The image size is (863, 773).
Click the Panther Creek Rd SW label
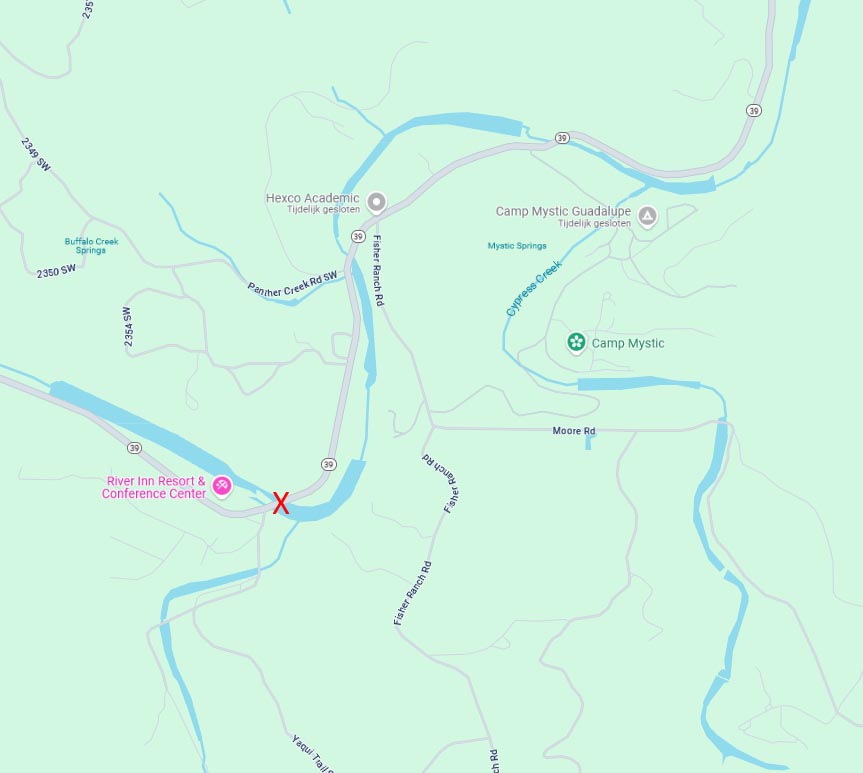coord(292,284)
